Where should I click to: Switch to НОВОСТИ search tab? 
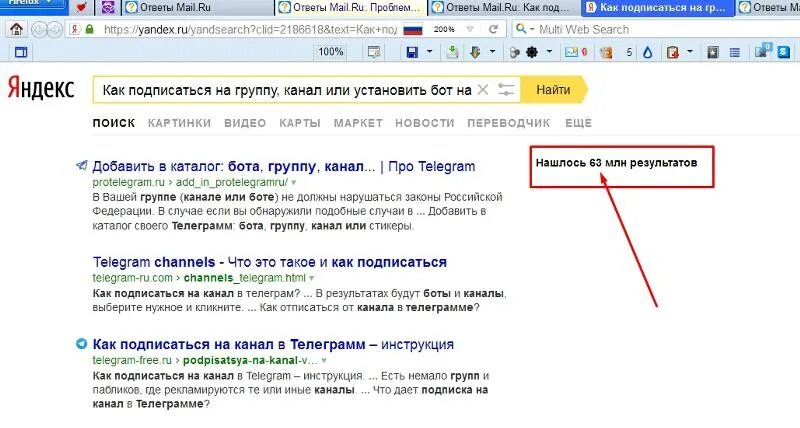point(424,123)
